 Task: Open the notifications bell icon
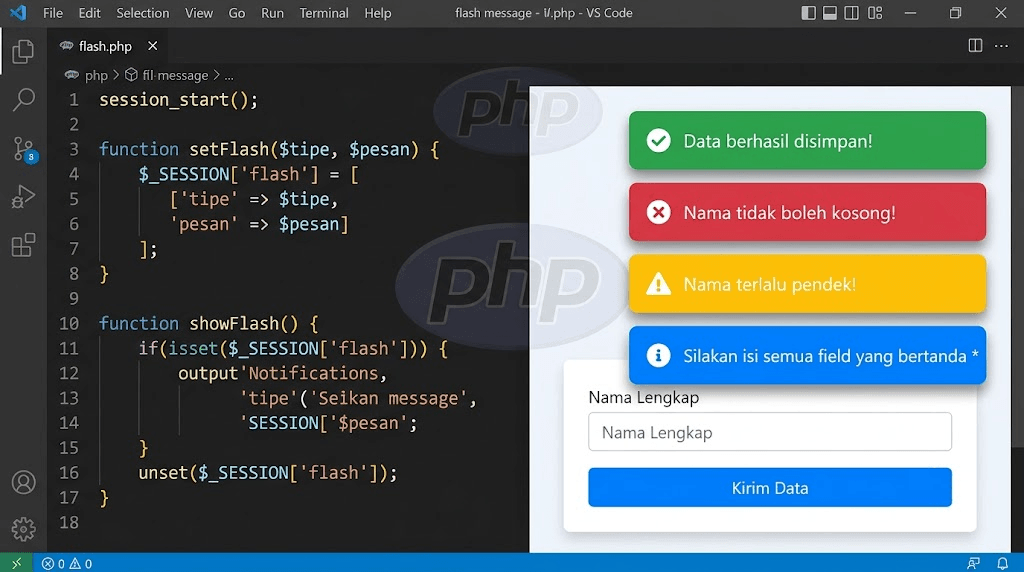pyautogui.click(x=1002, y=563)
